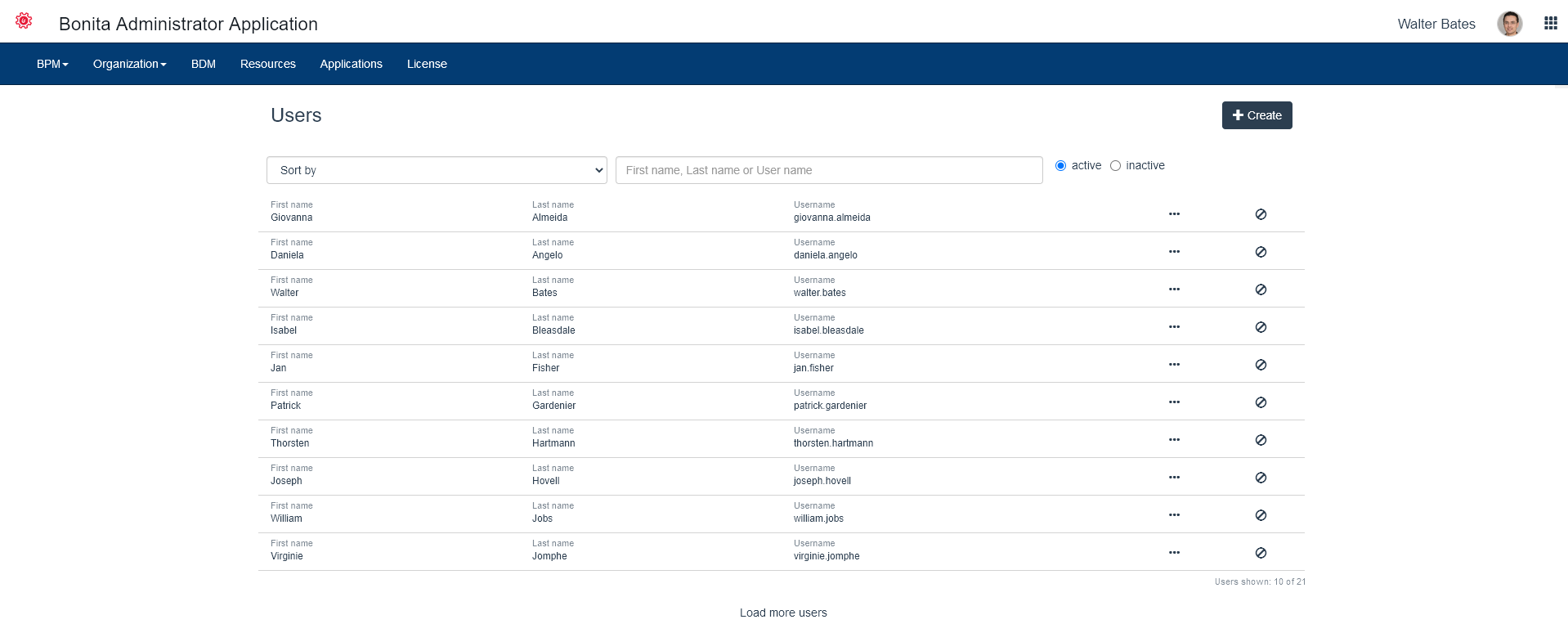Deactivate user Daniela Angelo

[x=1261, y=252]
